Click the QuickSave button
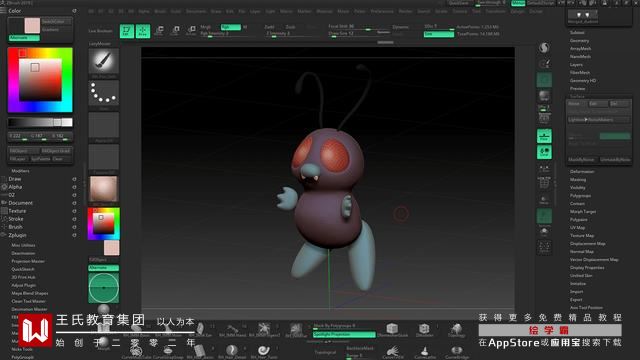Viewport: 640px width, 360px height. tap(459, 3)
